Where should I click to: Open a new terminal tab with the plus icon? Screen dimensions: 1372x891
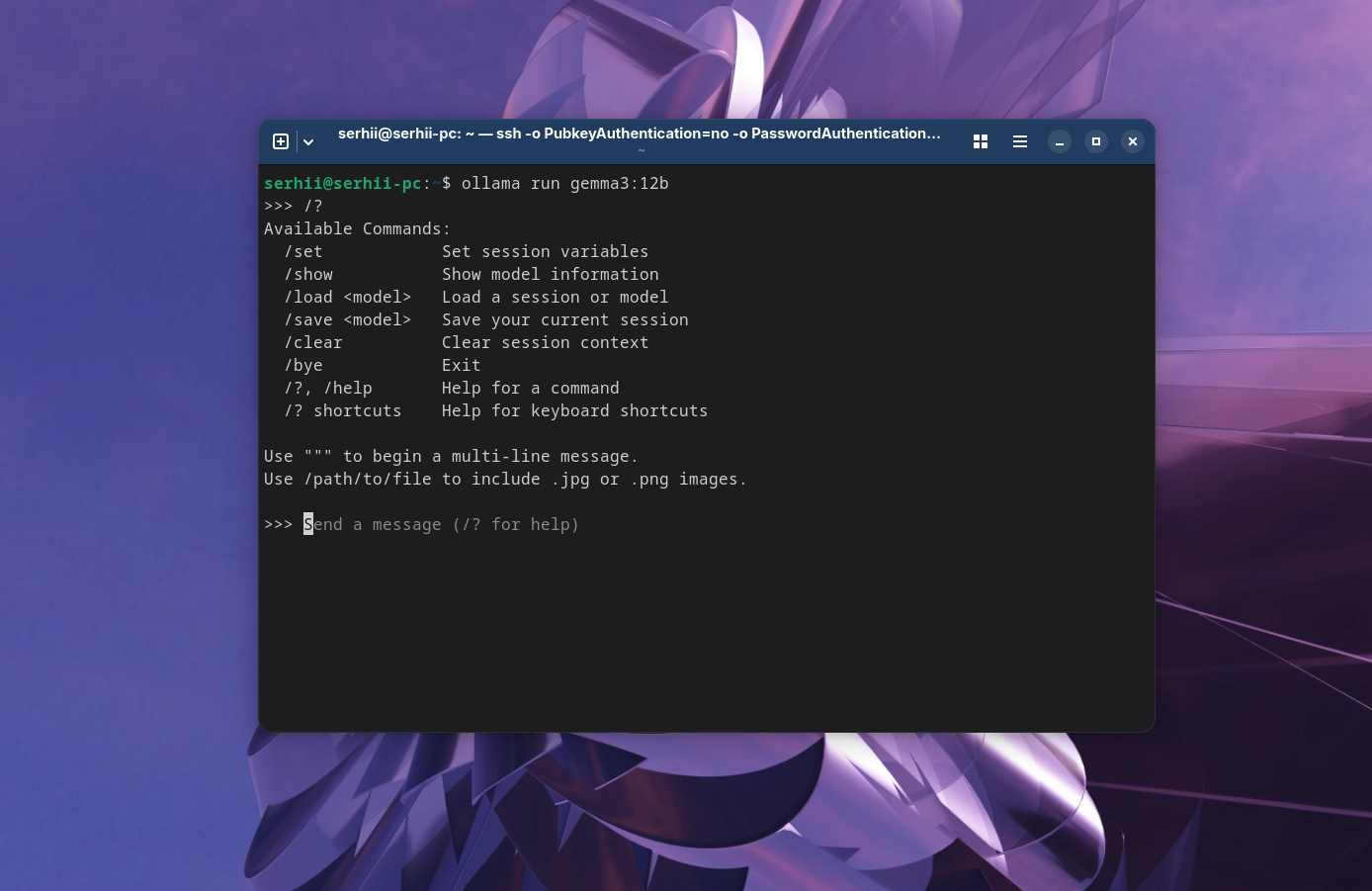pyautogui.click(x=280, y=140)
